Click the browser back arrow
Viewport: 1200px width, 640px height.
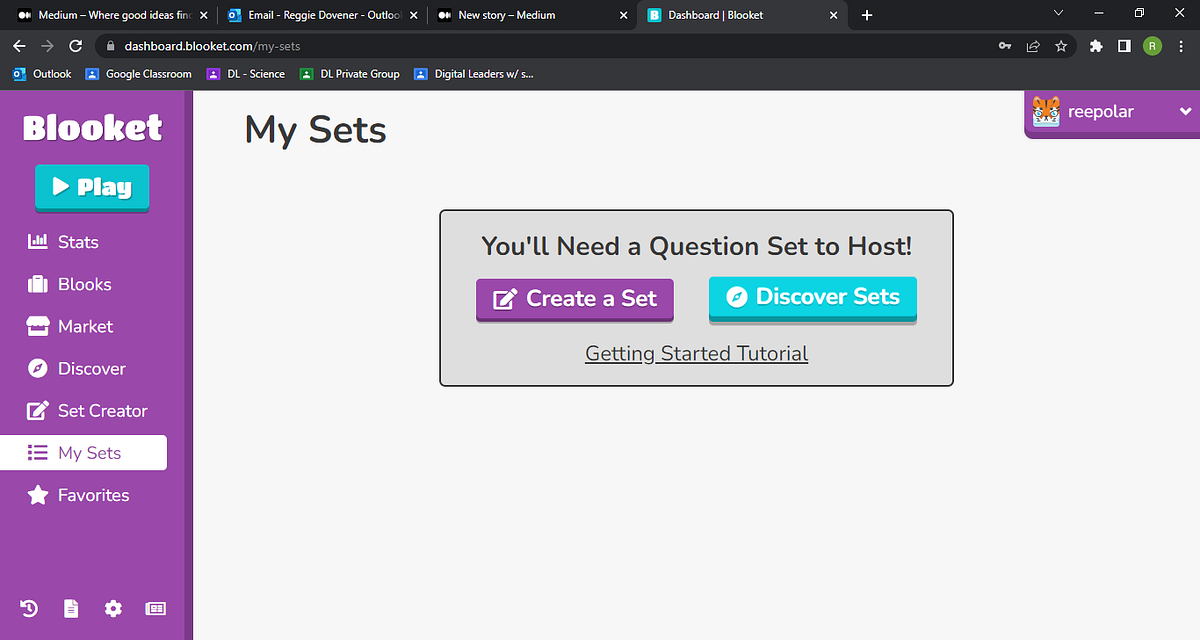19,46
